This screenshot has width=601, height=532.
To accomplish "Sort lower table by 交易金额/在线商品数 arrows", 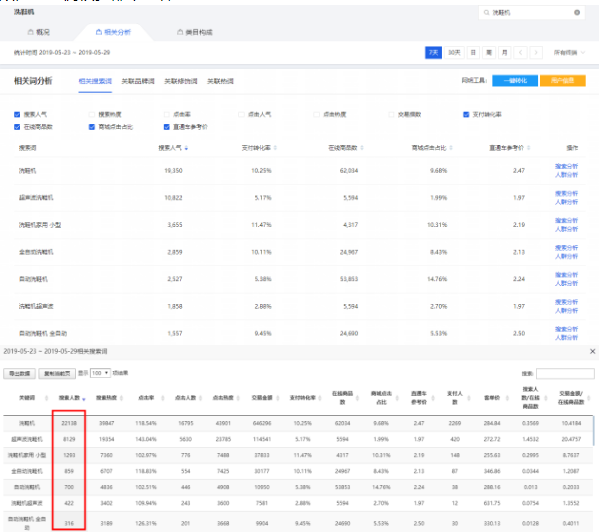I will point(589,398).
